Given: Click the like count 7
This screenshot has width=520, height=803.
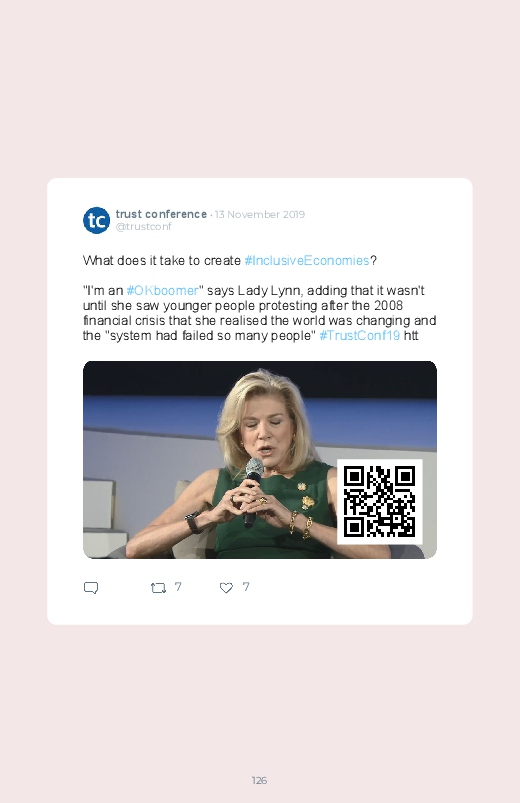Looking at the screenshot, I should point(246,587).
